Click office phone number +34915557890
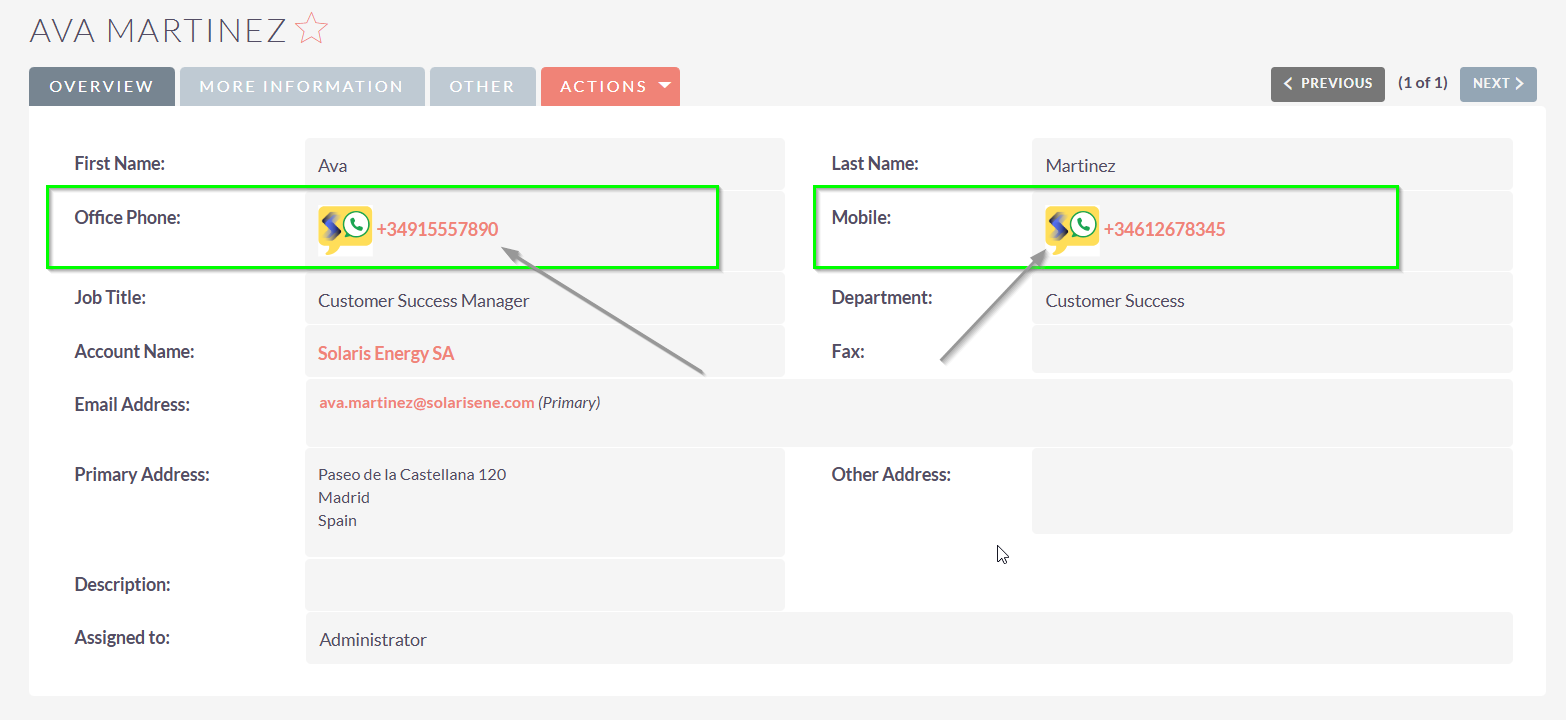1566x720 pixels. [x=437, y=229]
